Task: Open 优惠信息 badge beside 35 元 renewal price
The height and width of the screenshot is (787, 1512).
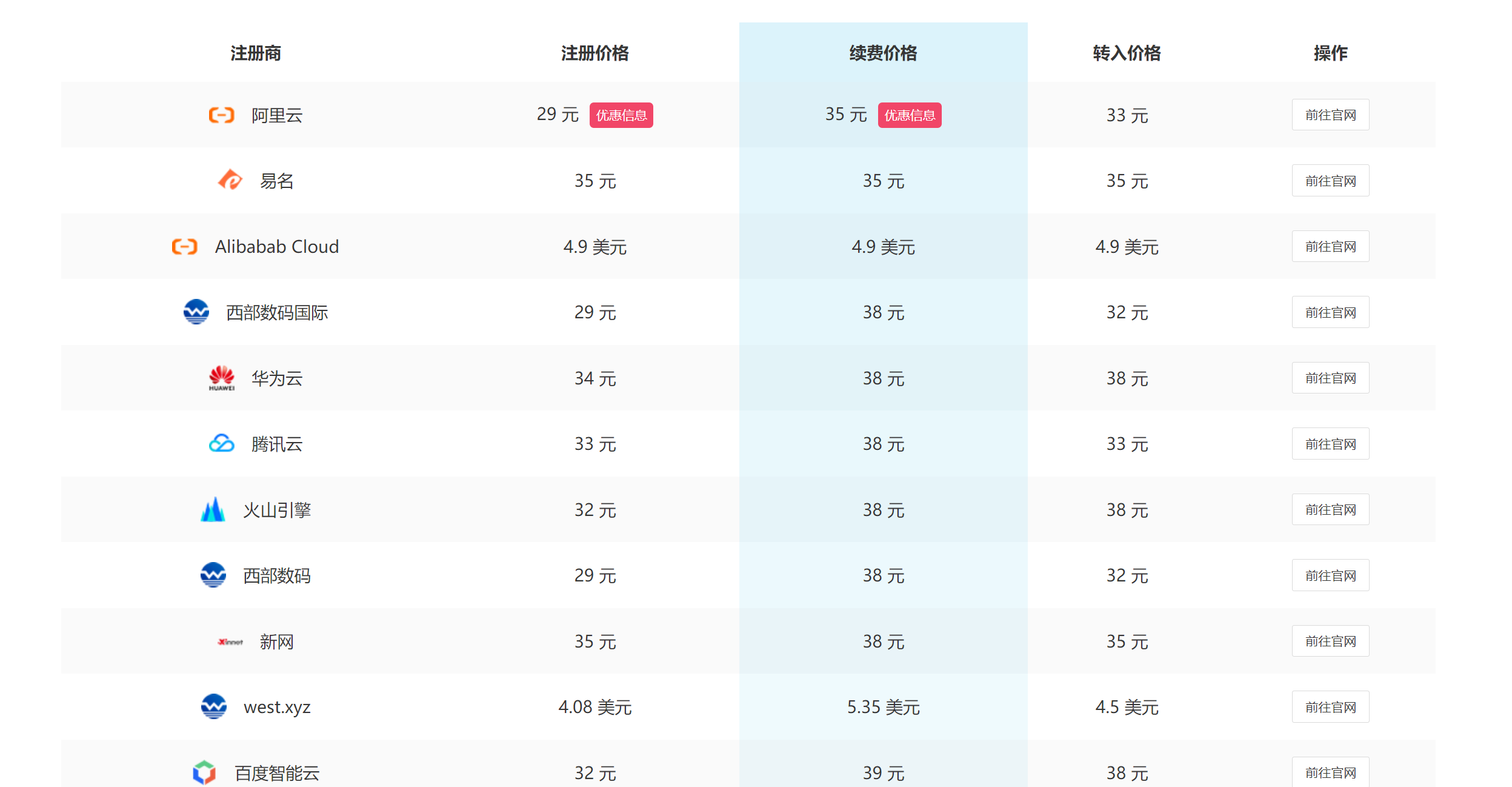Action: [x=910, y=115]
